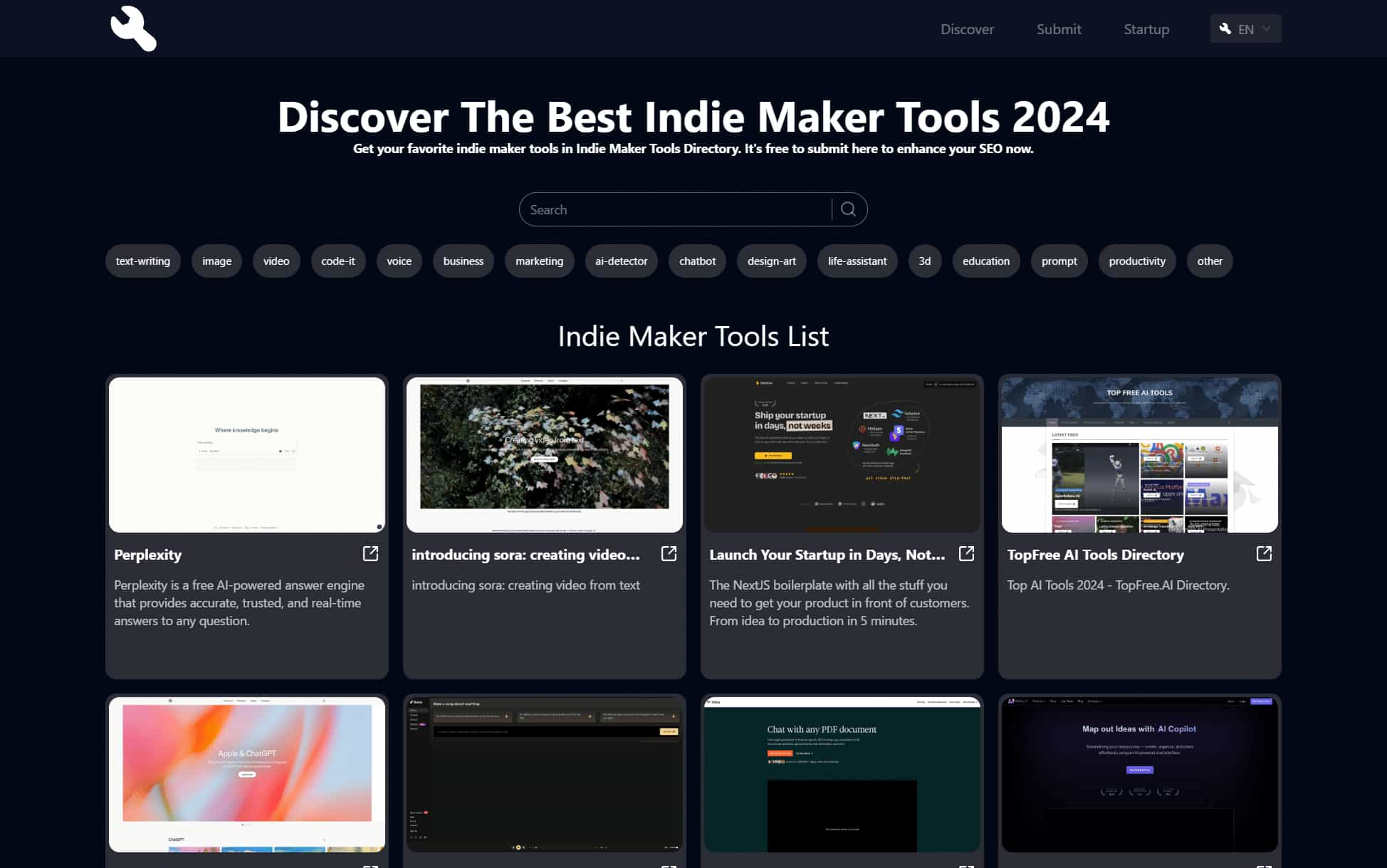Click Launch Your Startup in Days title
Image resolution: width=1387 pixels, height=868 pixels.
pyautogui.click(x=827, y=555)
